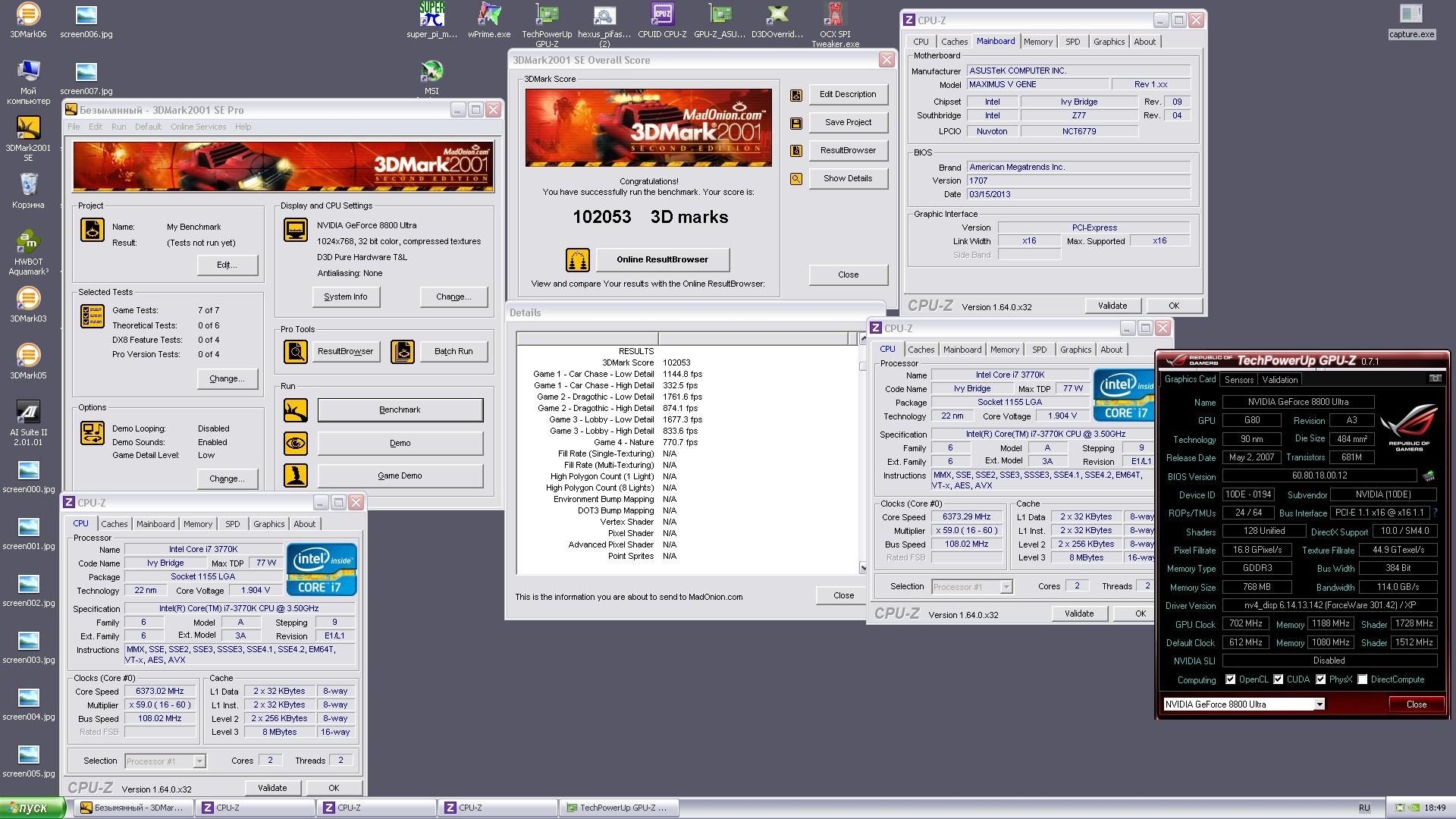Select Graphics tab in middle CPU-Z window
Image resolution: width=1456 pixels, height=819 pixels.
coord(1075,350)
